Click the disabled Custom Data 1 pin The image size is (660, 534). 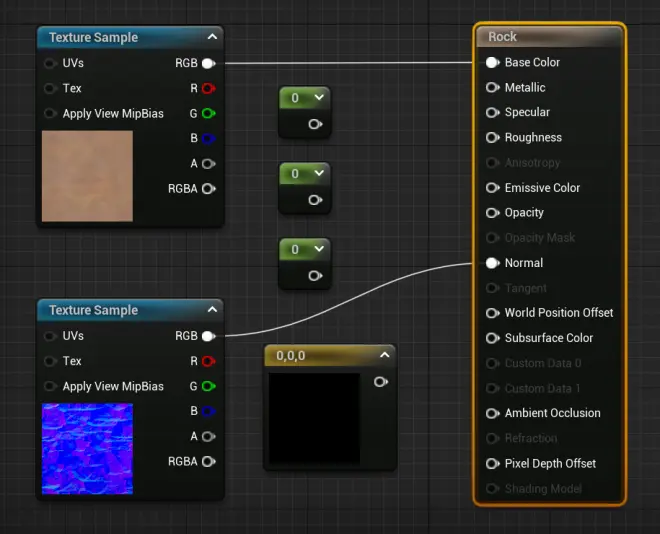492,388
